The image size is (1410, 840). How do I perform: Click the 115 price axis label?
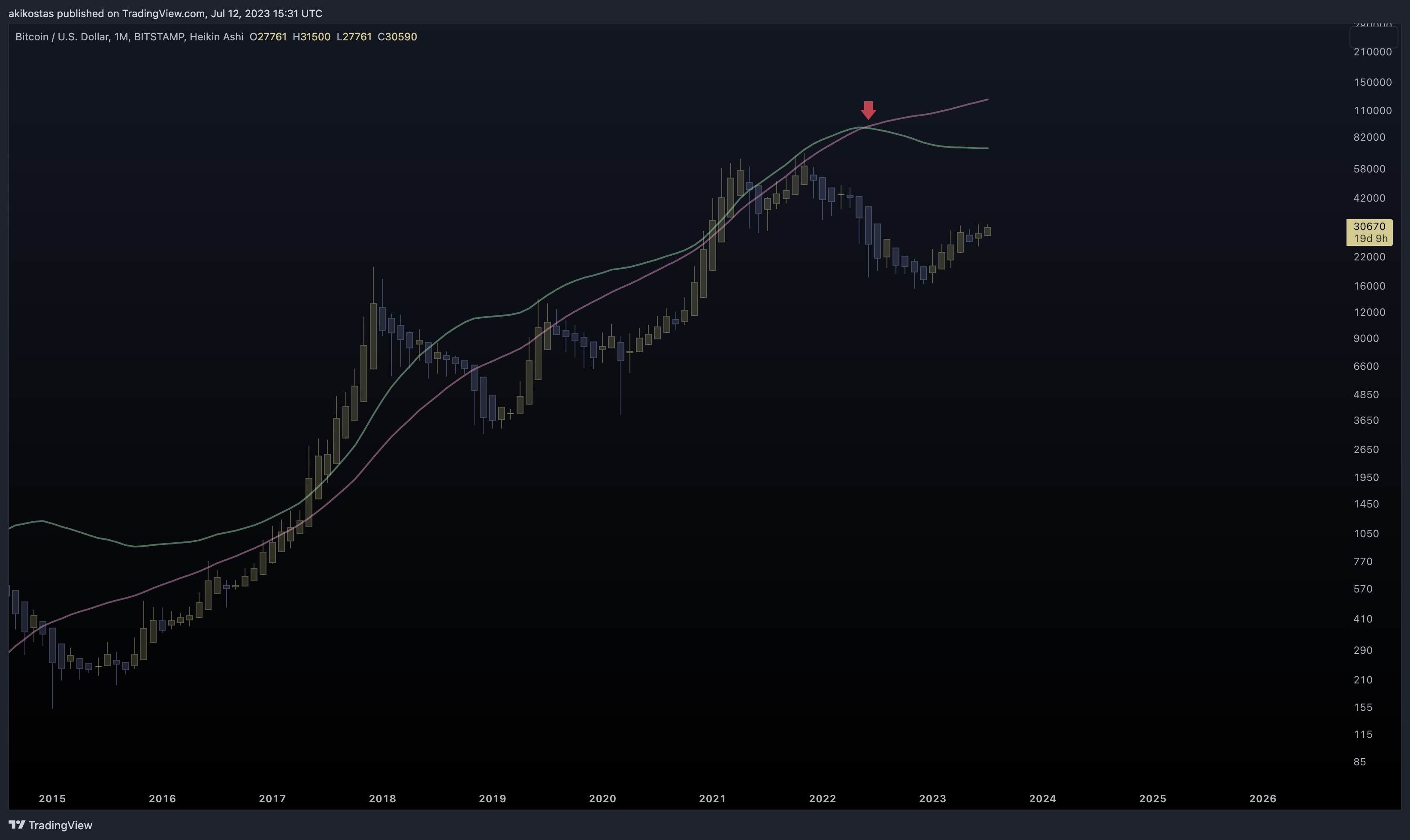(x=1363, y=735)
